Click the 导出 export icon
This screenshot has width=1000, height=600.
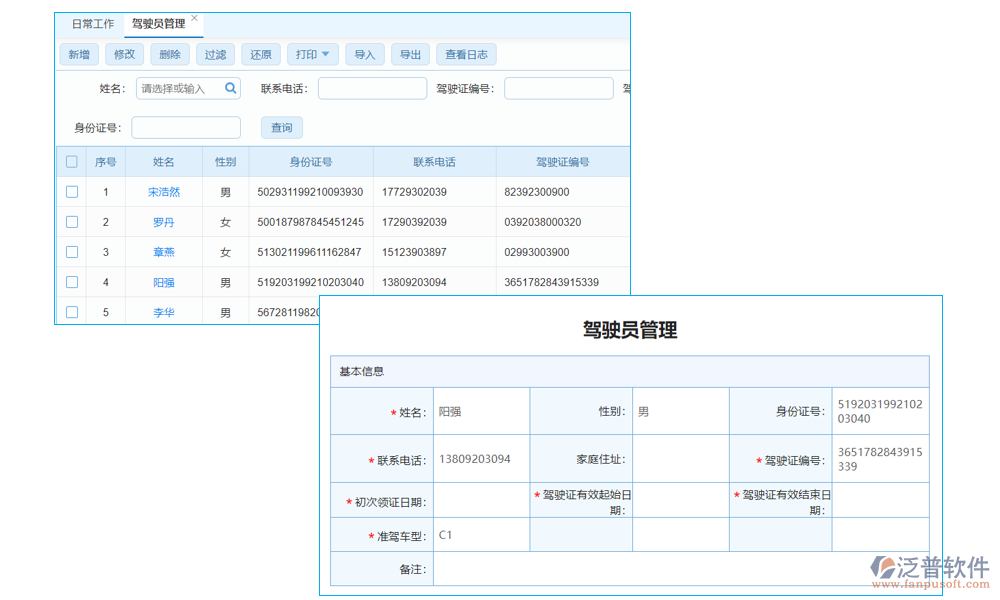pos(410,54)
